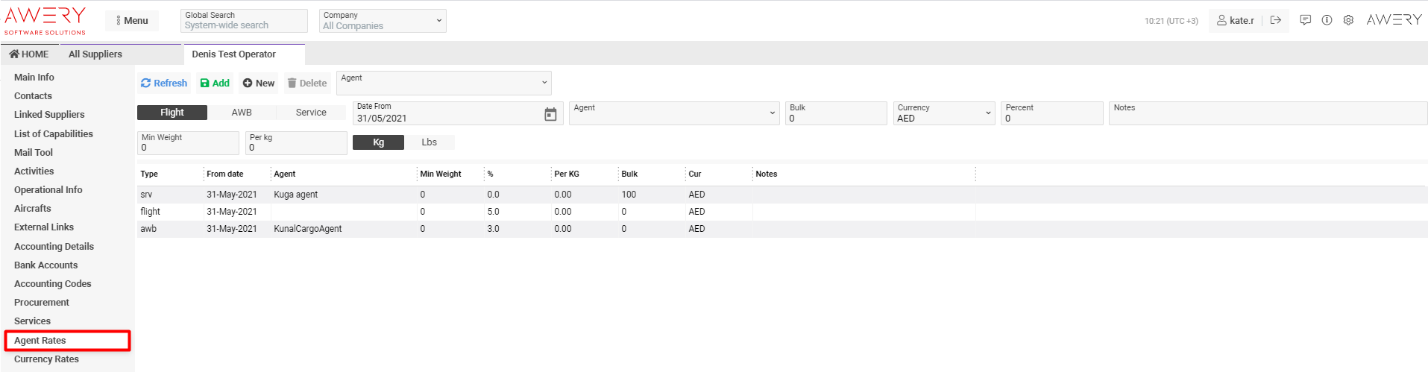
Task: Open Mail Tool in sidebar
Action: click(x=33, y=153)
